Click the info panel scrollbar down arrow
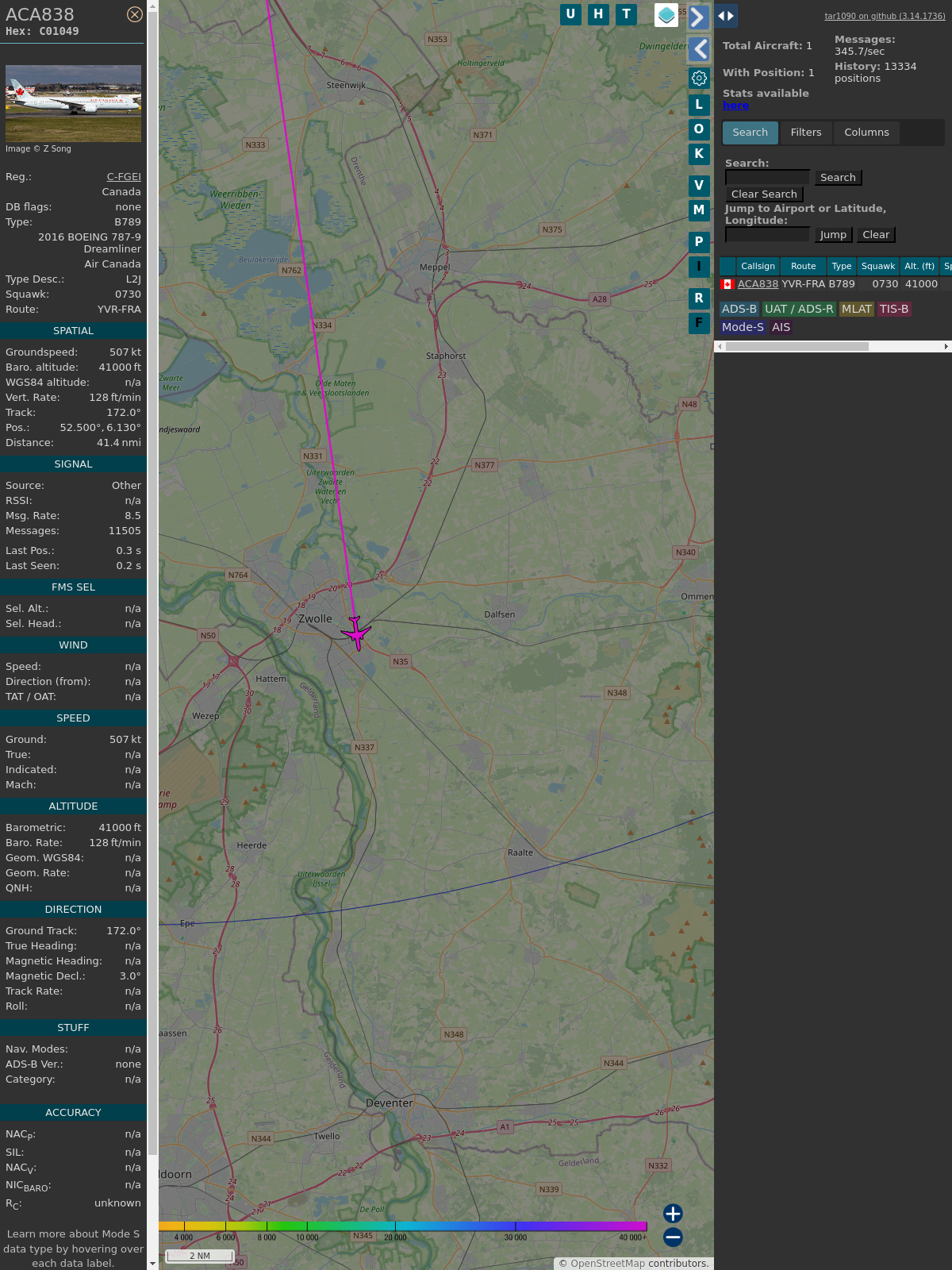The image size is (952, 1270). (x=152, y=1264)
